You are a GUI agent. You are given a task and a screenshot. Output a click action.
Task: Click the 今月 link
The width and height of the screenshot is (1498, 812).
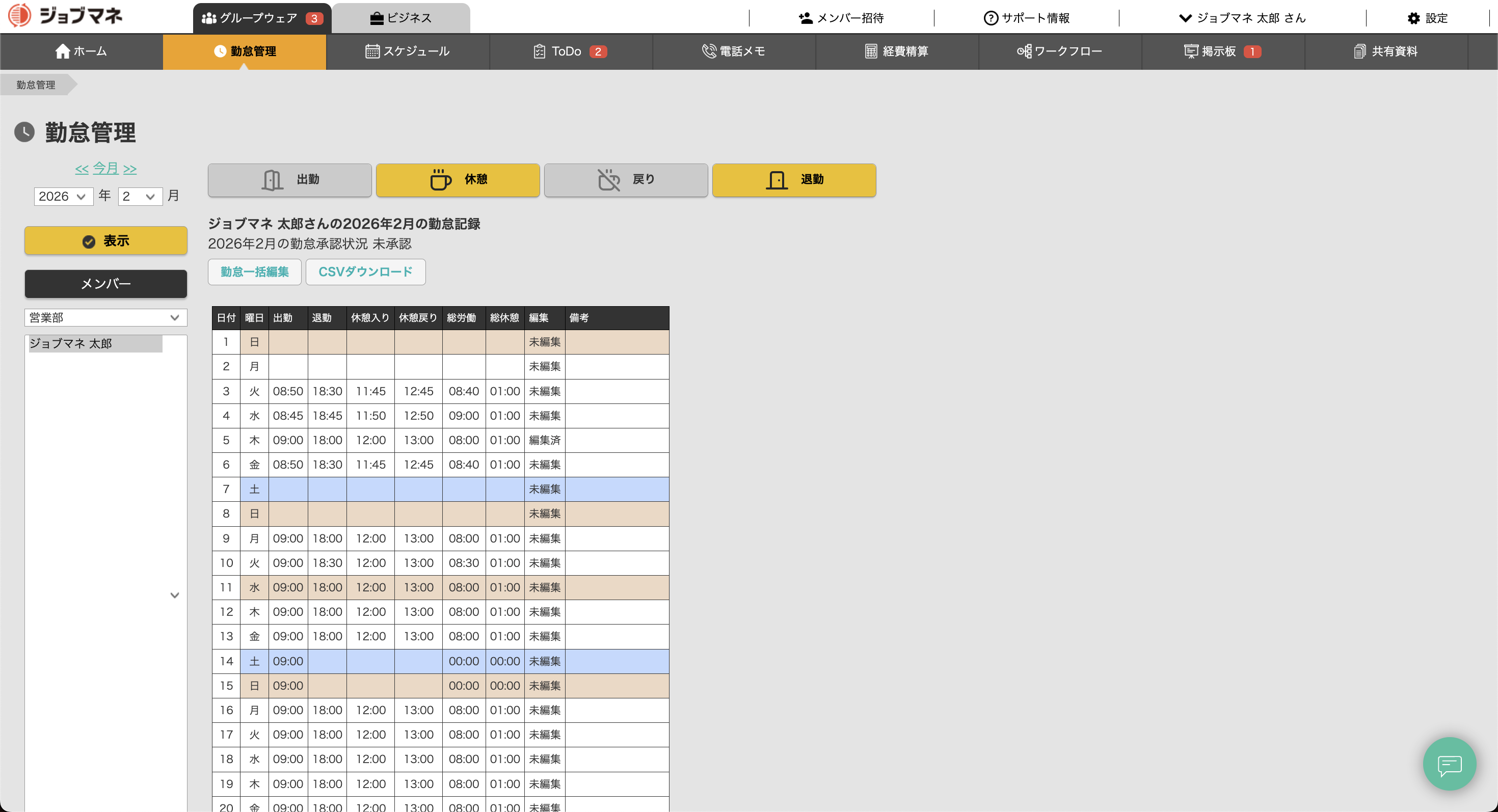105,168
